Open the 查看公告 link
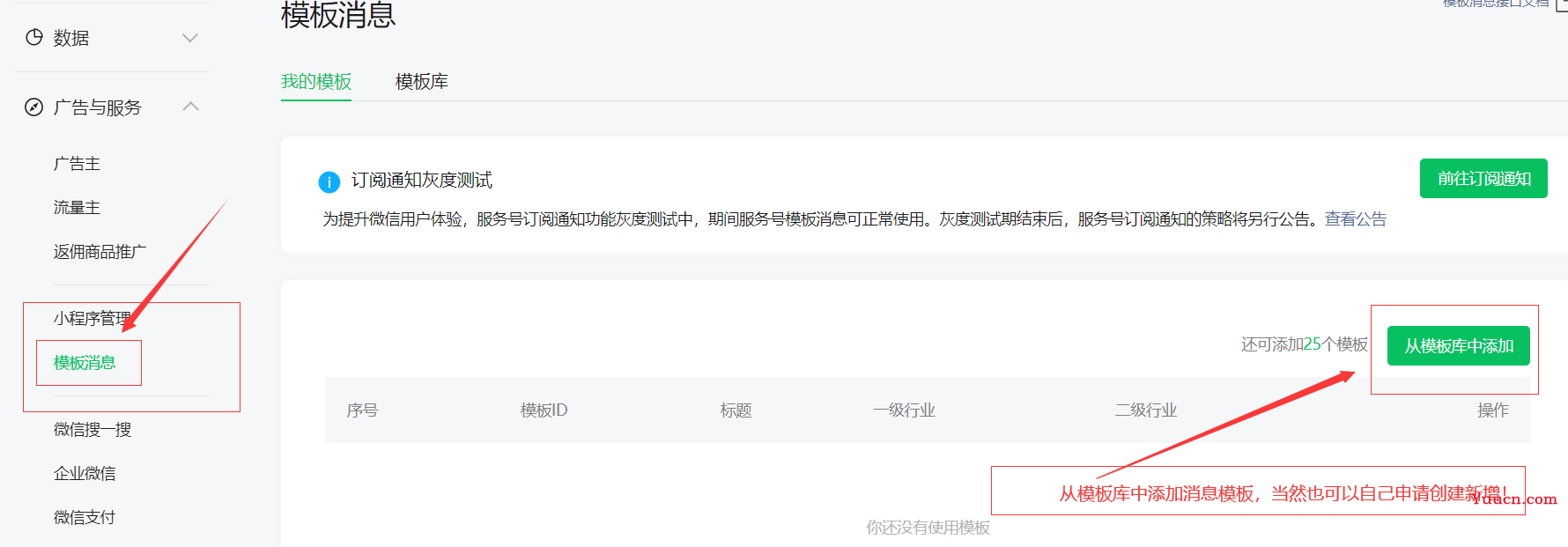Screen dimensions: 1568x547 pyautogui.click(x=1355, y=219)
